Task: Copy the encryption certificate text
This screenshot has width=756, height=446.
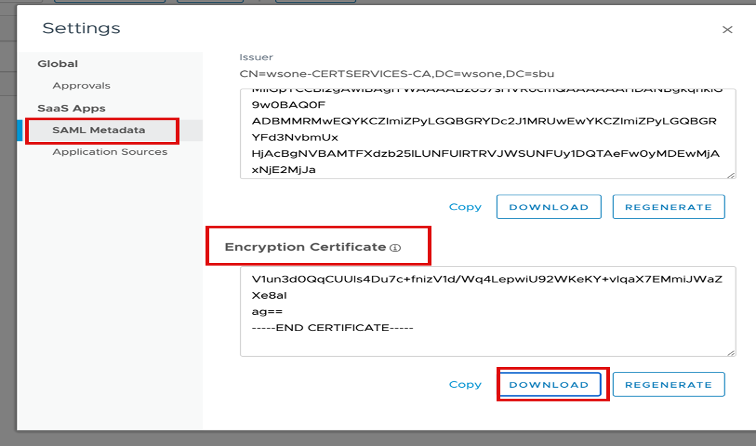Action: pyautogui.click(x=465, y=384)
